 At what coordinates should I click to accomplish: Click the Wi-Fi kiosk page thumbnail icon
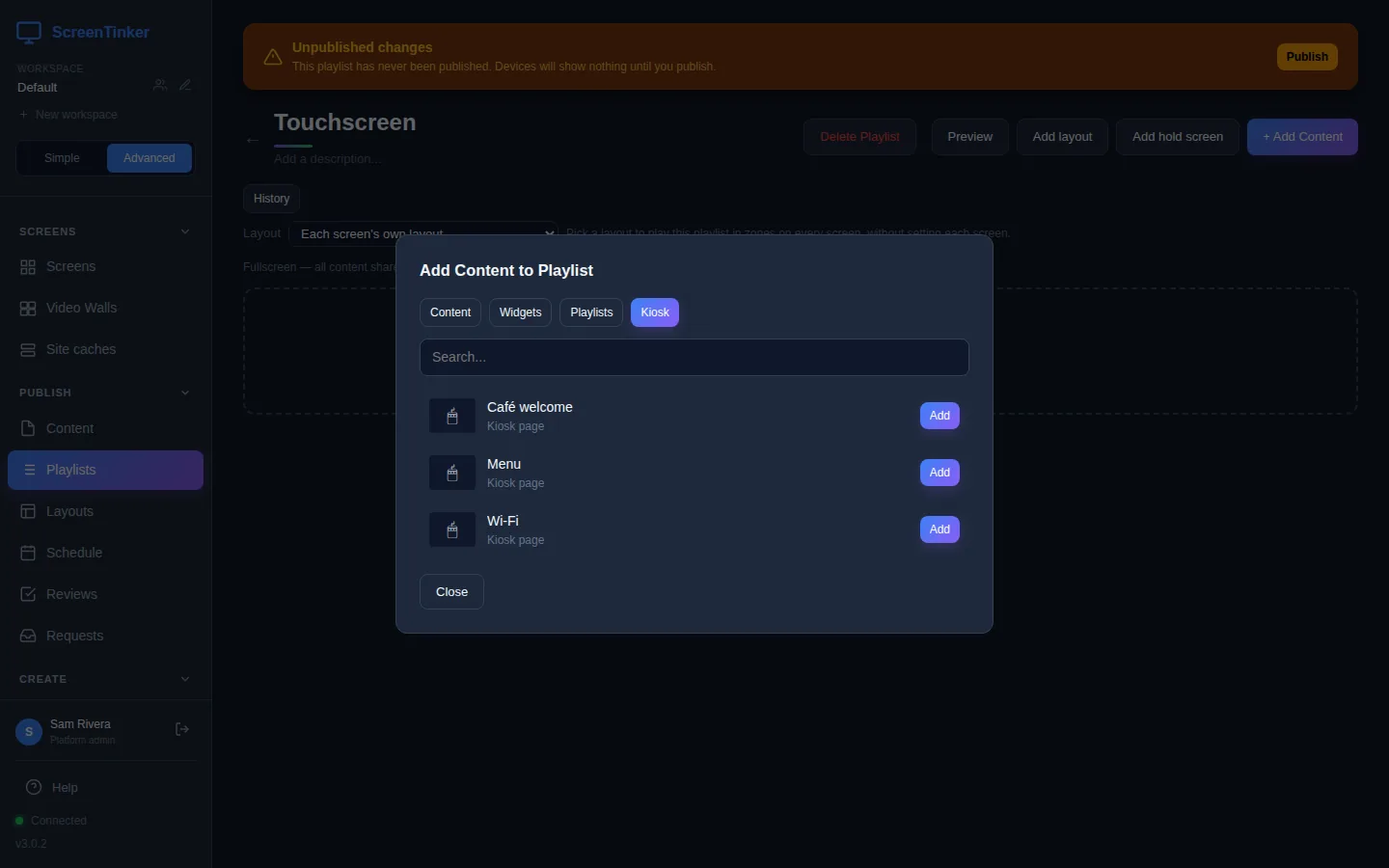[x=452, y=530]
